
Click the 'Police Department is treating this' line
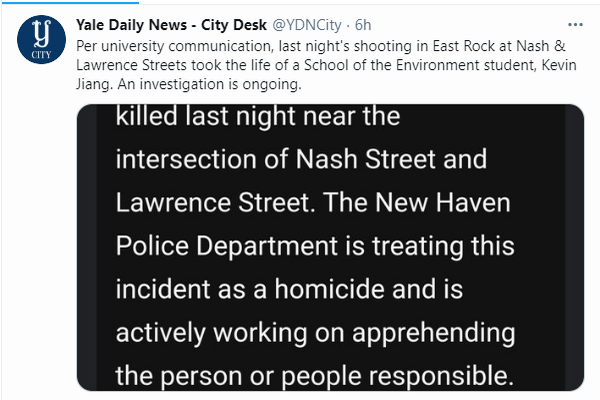316,247
